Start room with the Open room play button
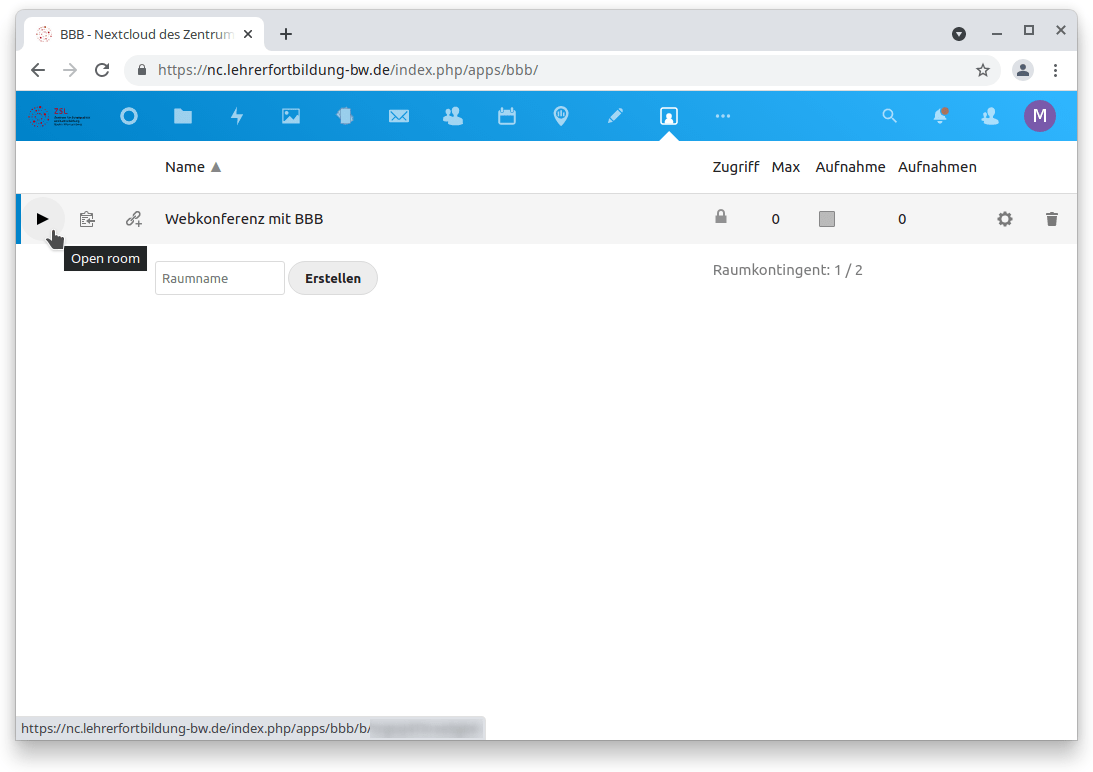The image size is (1093, 772). pos(42,219)
